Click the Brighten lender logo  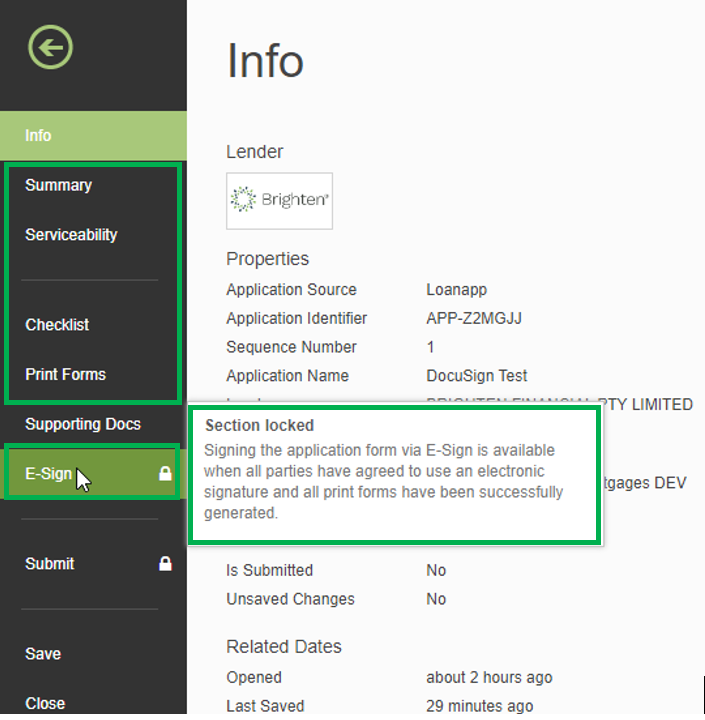(x=279, y=200)
